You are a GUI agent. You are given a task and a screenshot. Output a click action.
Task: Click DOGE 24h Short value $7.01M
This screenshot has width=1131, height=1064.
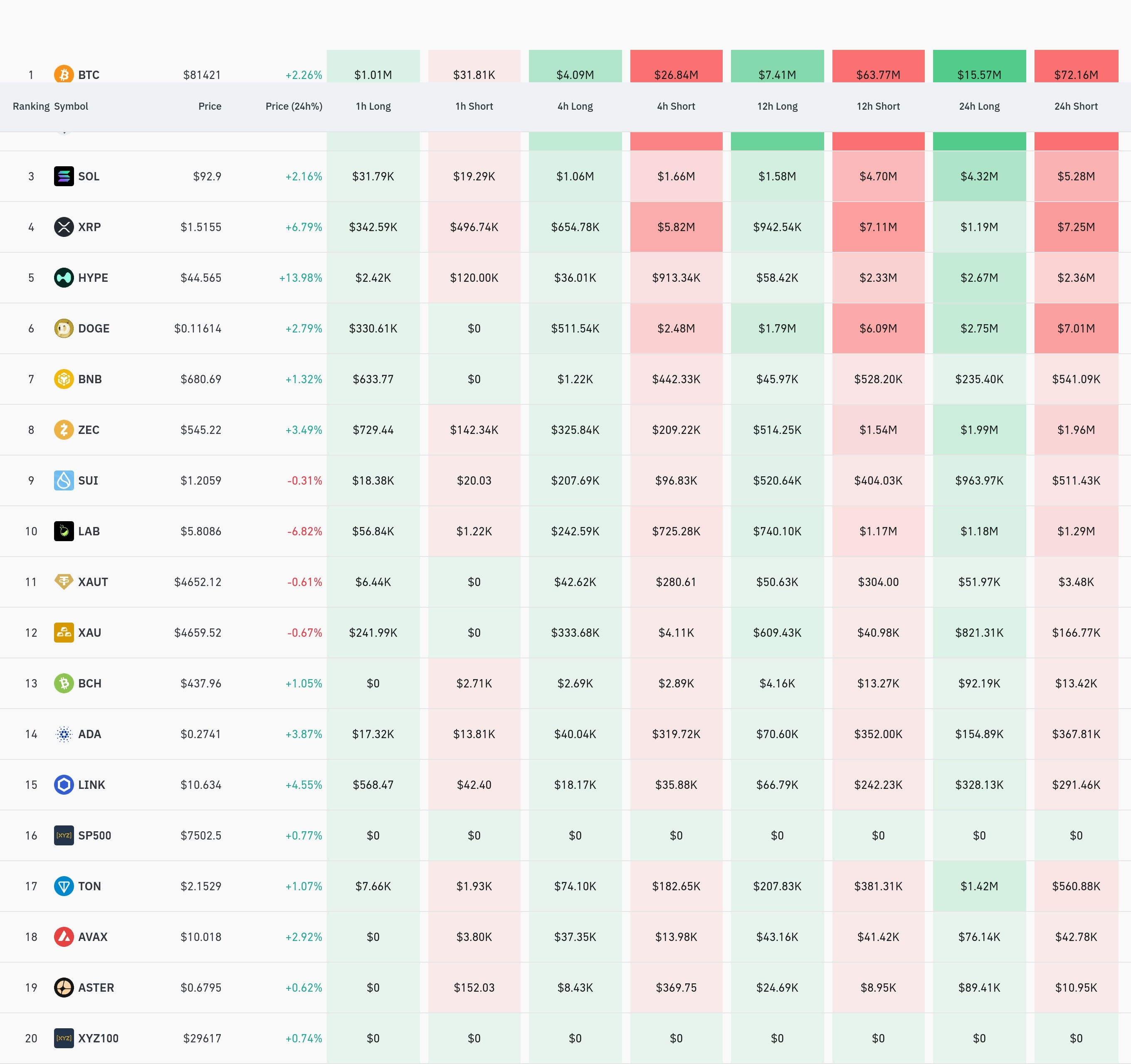point(1076,328)
